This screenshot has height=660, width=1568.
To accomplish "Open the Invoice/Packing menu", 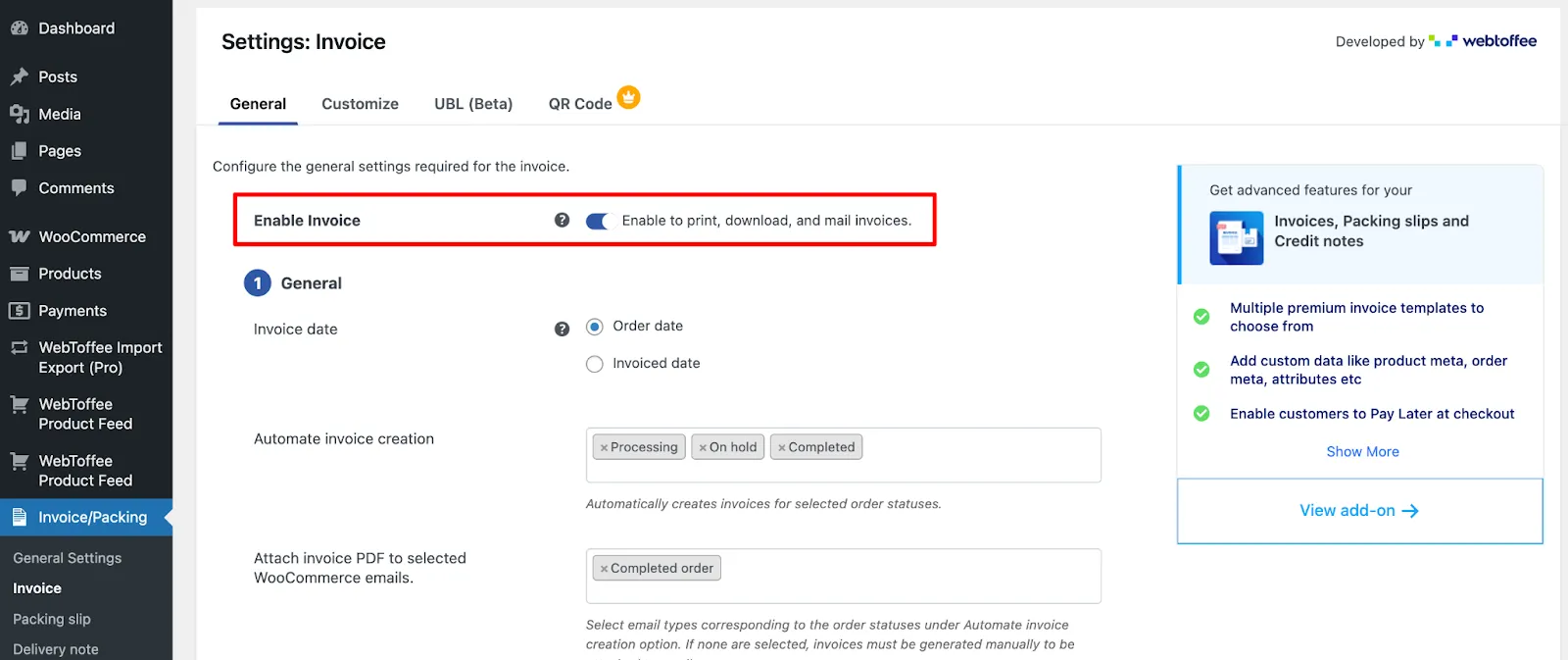I will click(86, 517).
